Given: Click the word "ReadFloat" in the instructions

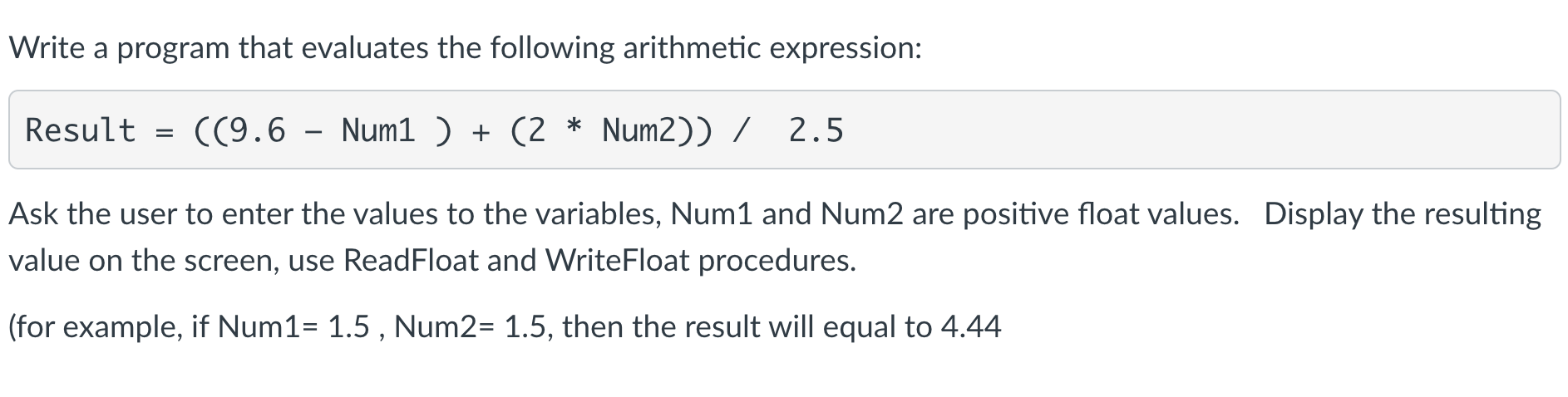Looking at the screenshot, I should (411, 261).
